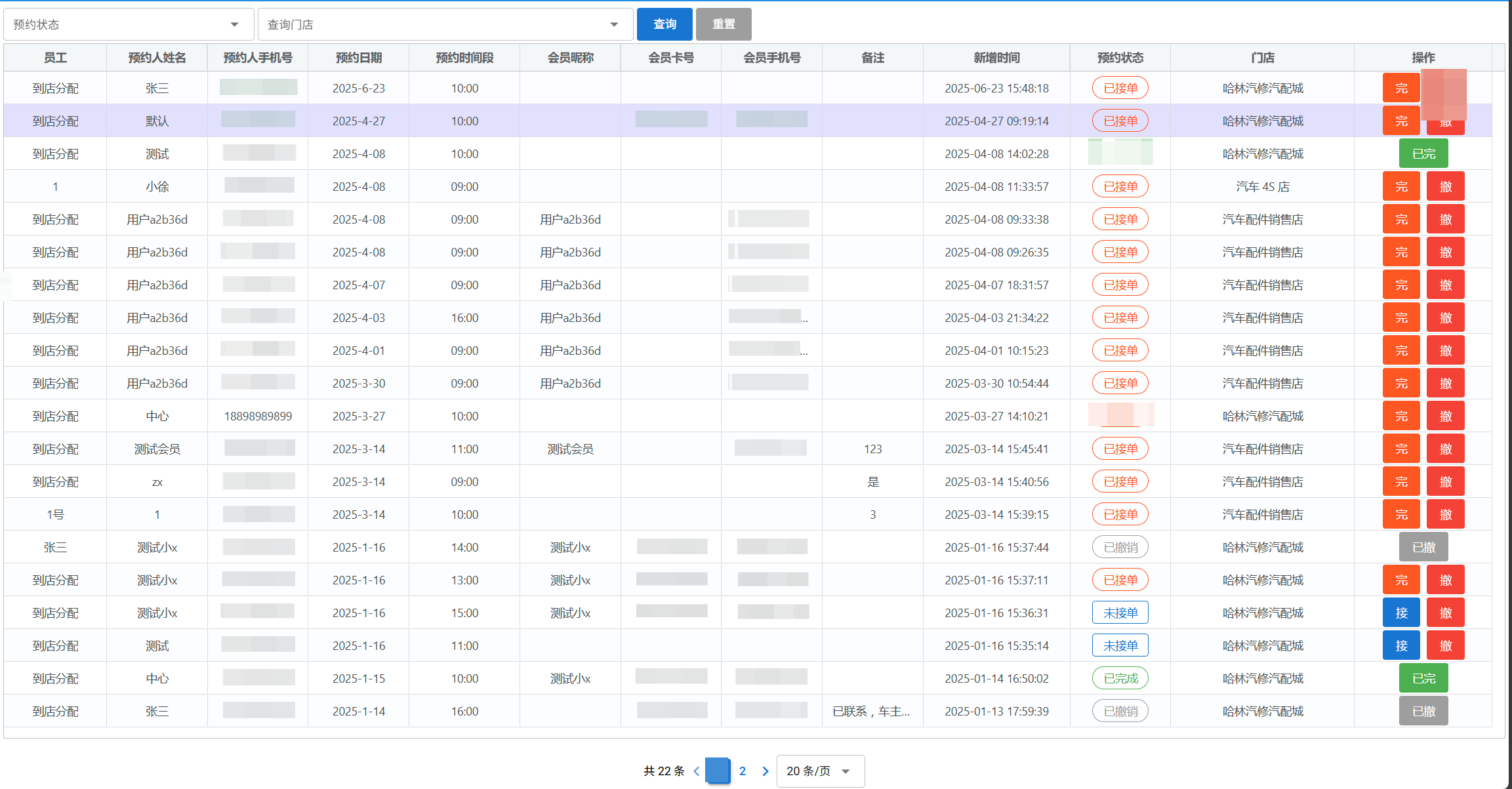Click 已完 button for 测试 2025-4-08 row
The image size is (1512, 789).
(1423, 153)
